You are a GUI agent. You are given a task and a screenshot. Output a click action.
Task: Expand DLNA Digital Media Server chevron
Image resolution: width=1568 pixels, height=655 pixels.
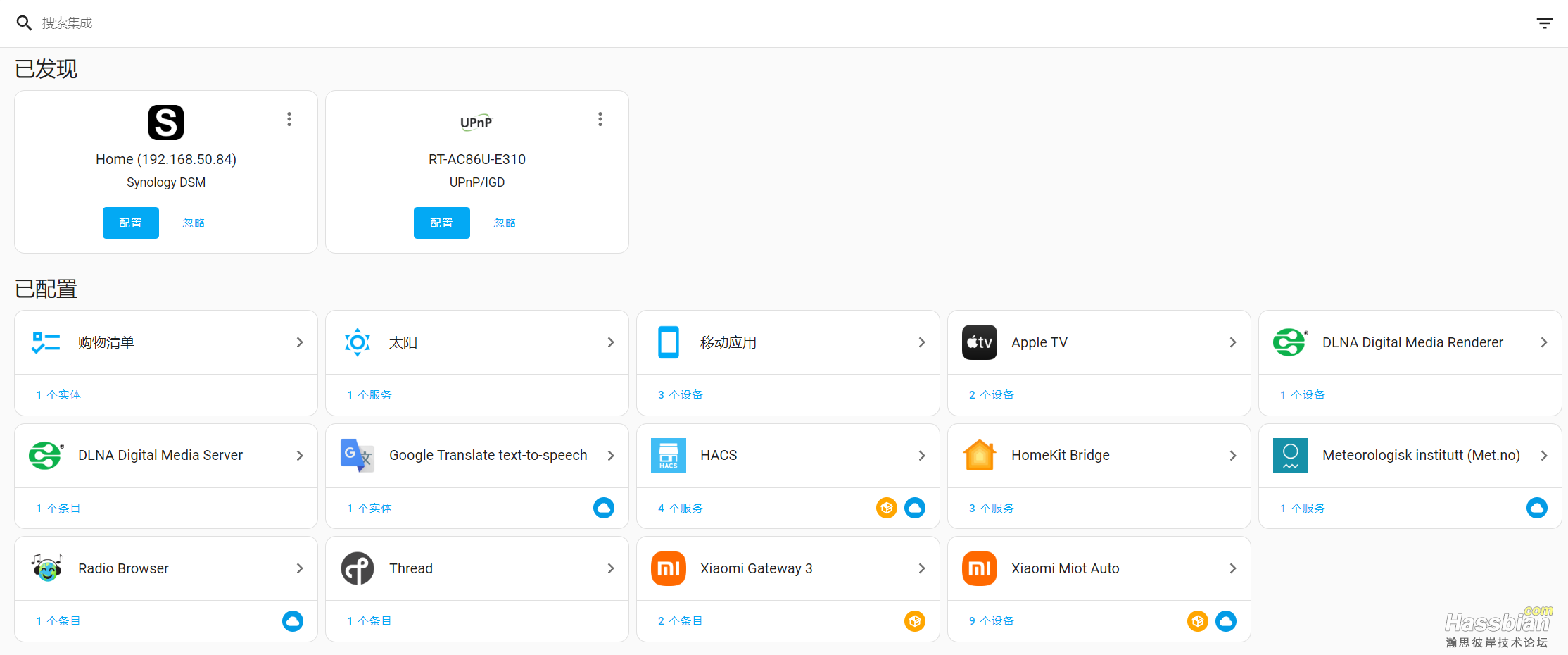300,456
